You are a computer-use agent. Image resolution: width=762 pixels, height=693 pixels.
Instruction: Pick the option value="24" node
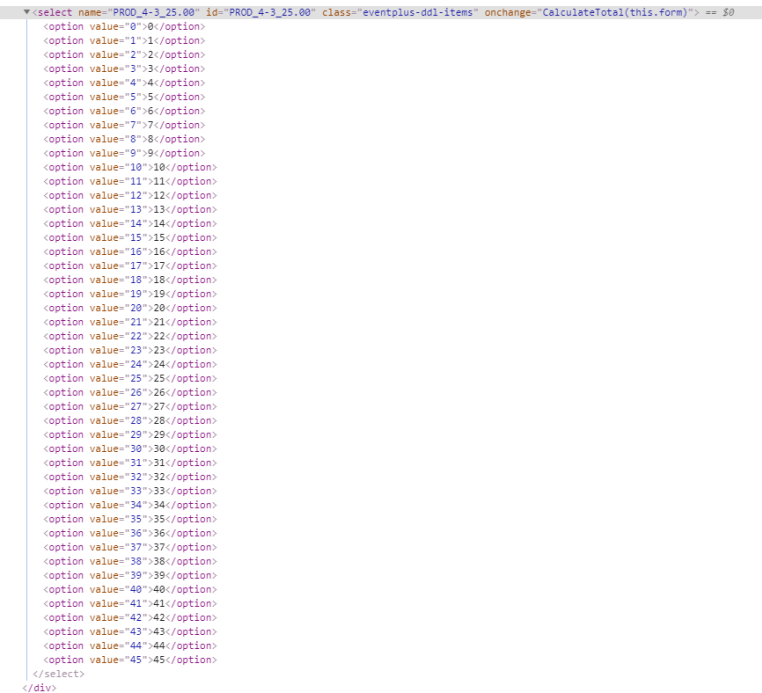point(130,364)
